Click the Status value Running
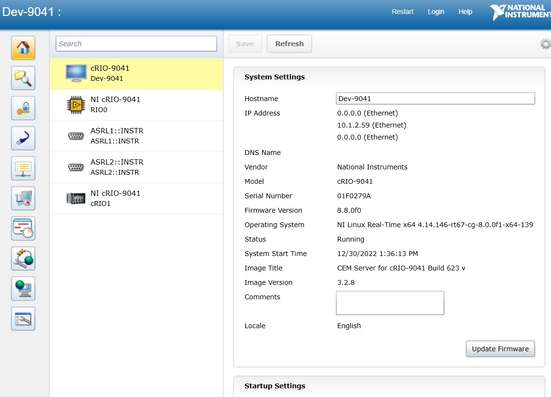Viewport: 551px width, 397px height. click(351, 239)
